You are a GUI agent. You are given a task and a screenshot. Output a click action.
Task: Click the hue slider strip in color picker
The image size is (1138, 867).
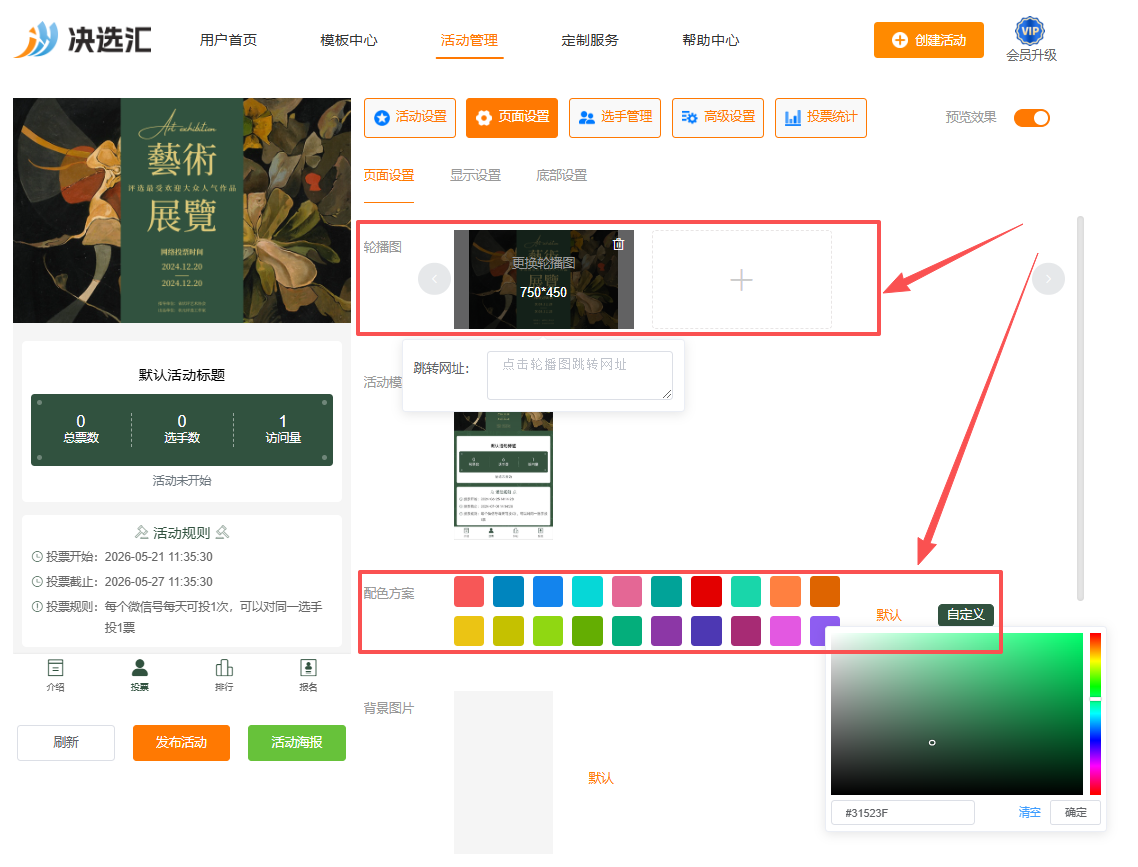pos(1095,714)
